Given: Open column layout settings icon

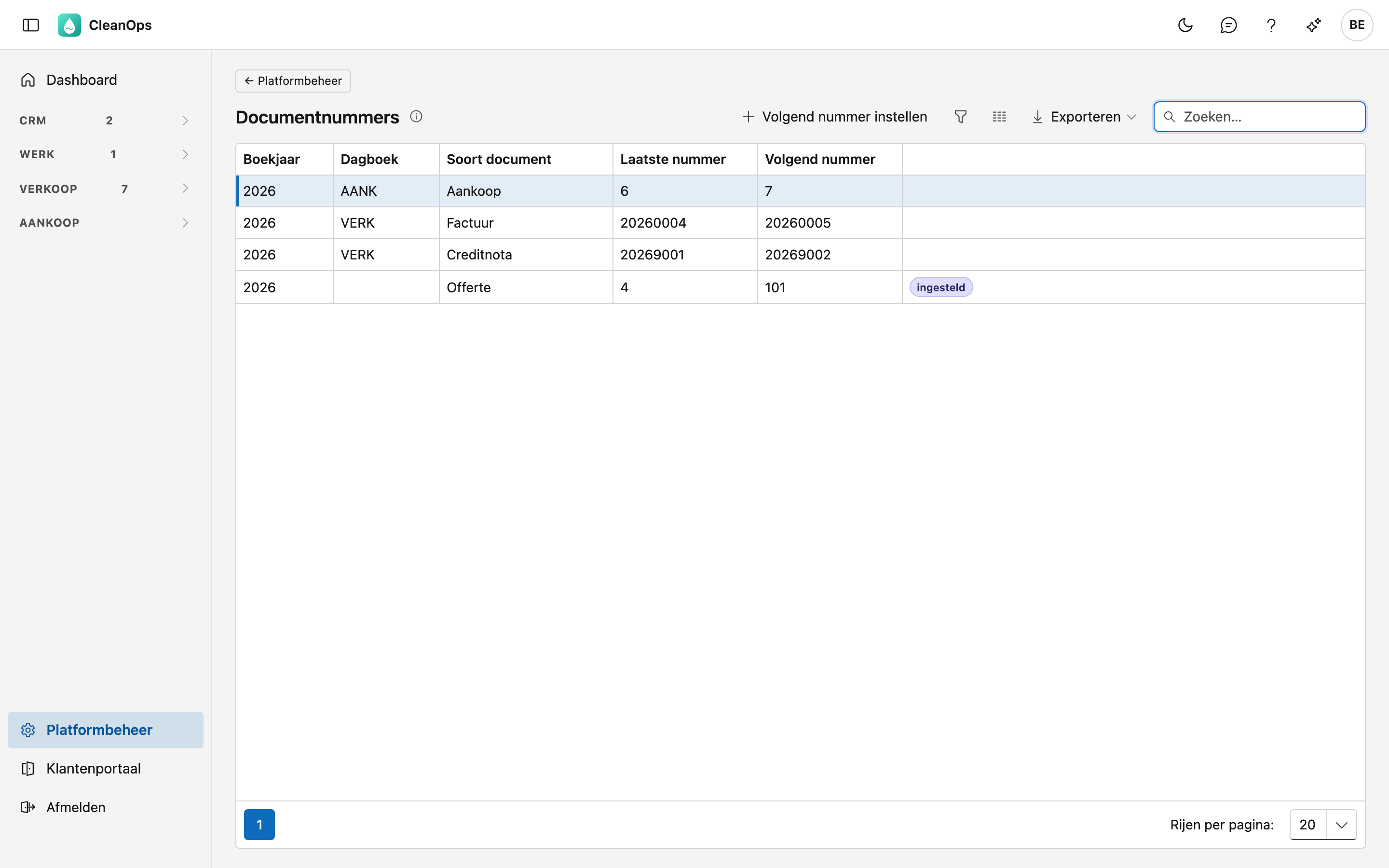Looking at the screenshot, I should click(x=999, y=117).
